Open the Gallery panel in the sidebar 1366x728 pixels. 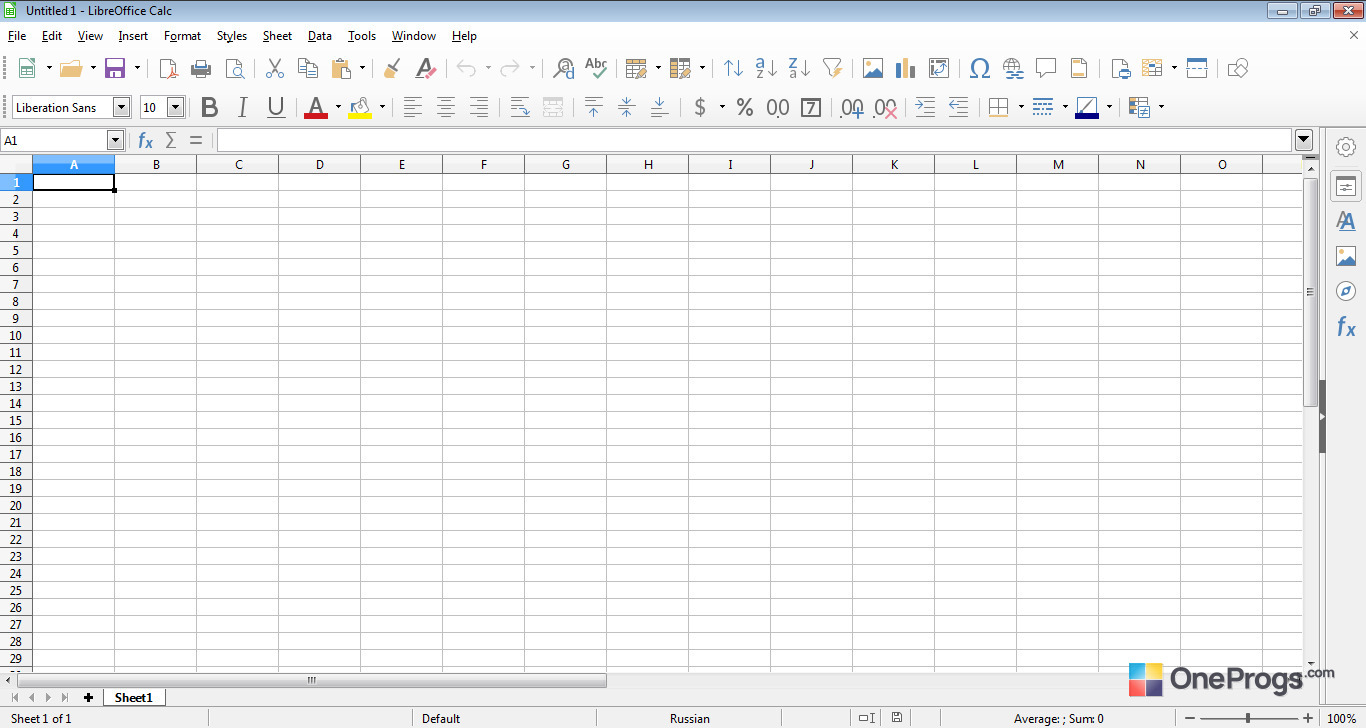pyautogui.click(x=1346, y=256)
